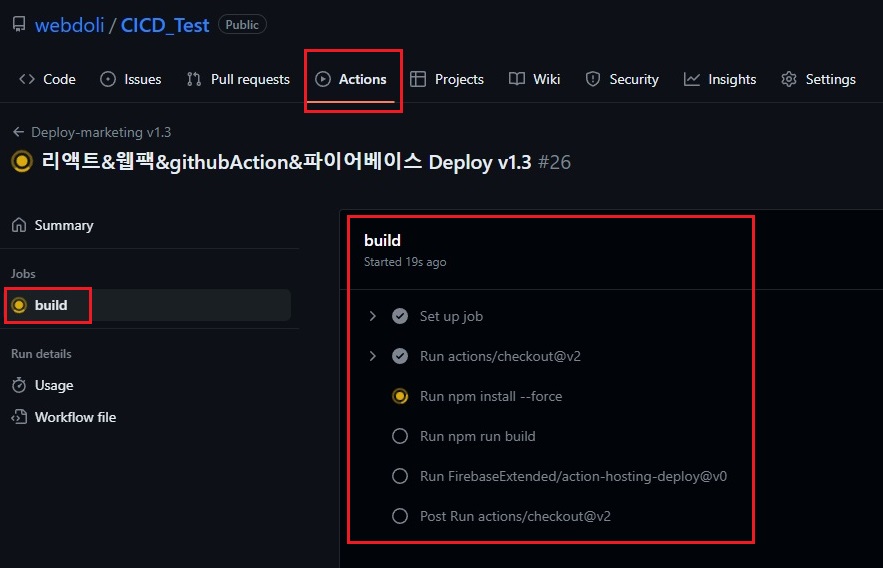Open the Issues tab
This screenshot has height=568, width=883.
pyautogui.click(x=131, y=79)
